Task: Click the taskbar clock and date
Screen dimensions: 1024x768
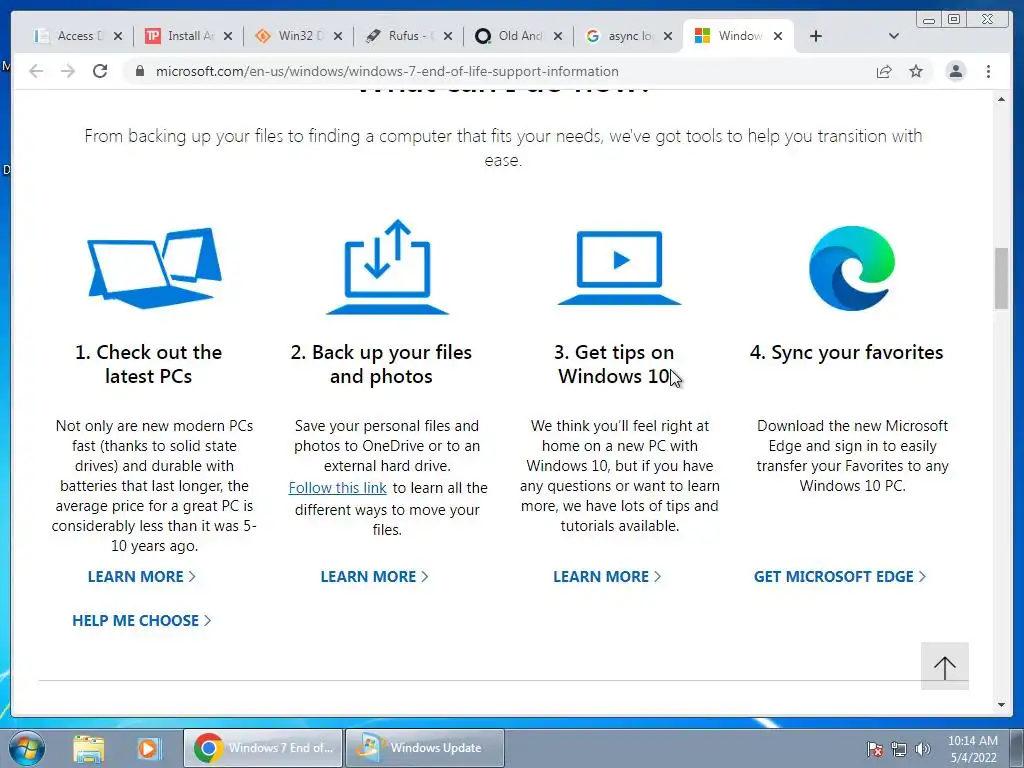Action: pos(972,749)
